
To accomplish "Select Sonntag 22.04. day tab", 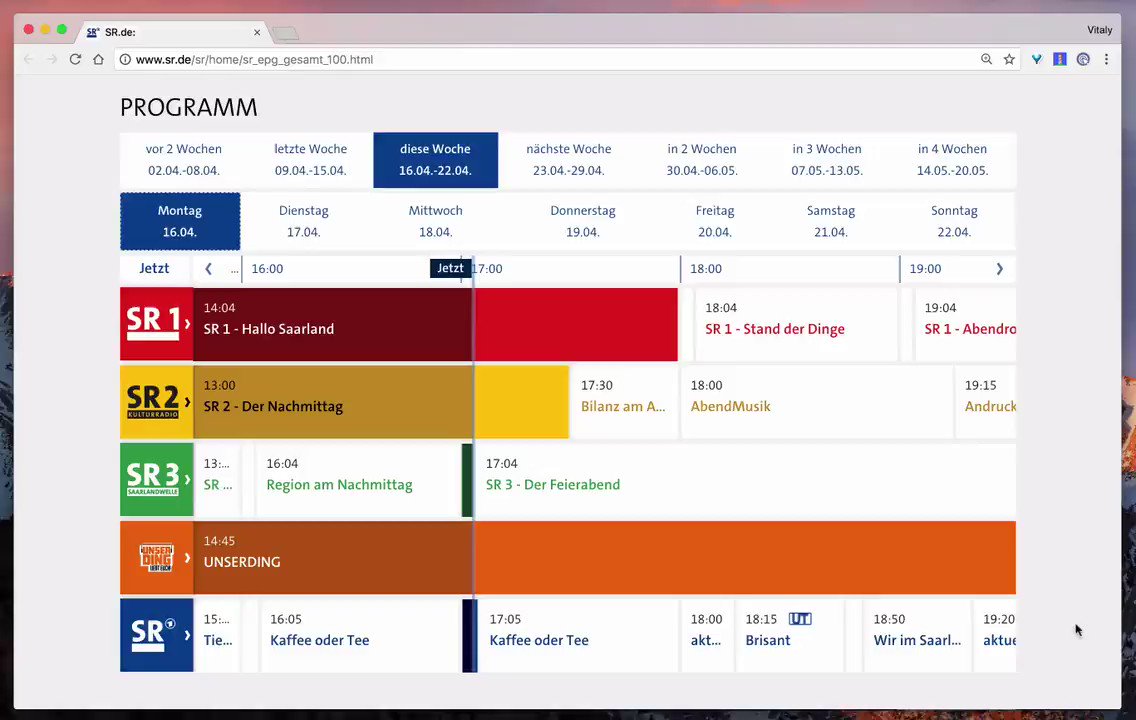I will pyautogui.click(x=954, y=222).
